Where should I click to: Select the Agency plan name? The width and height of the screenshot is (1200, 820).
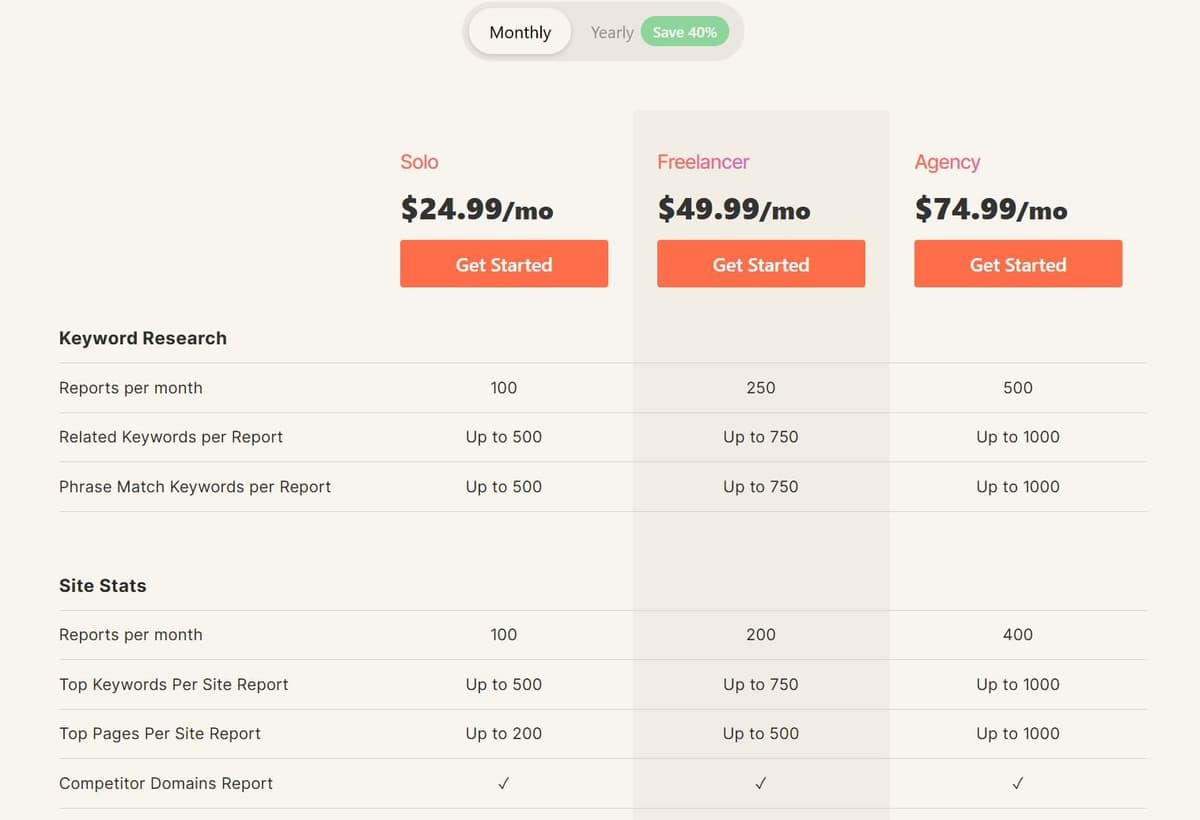(947, 162)
